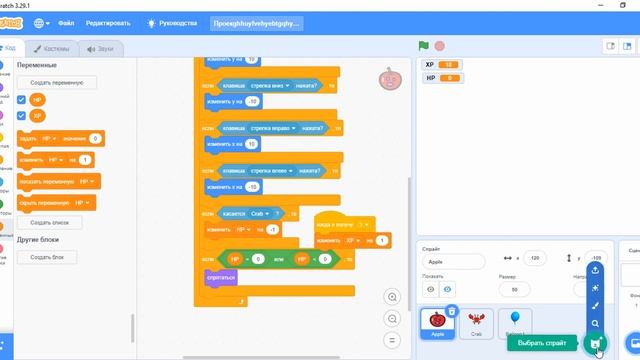Select the Balloon sprite thumbnail
This screenshot has width=640, height=360.
[x=515, y=324]
